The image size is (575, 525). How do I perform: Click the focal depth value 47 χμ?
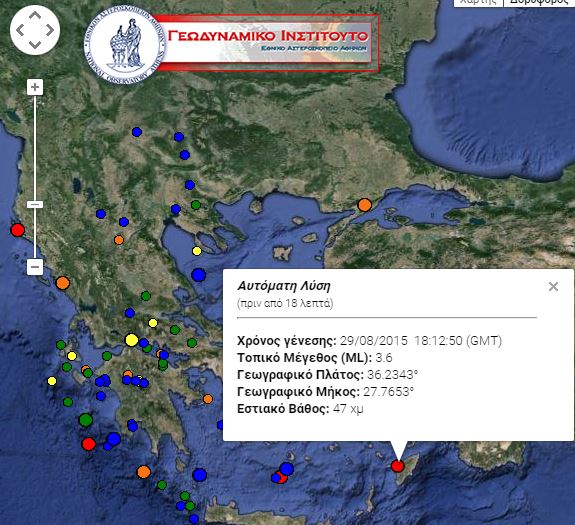tap(348, 409)
